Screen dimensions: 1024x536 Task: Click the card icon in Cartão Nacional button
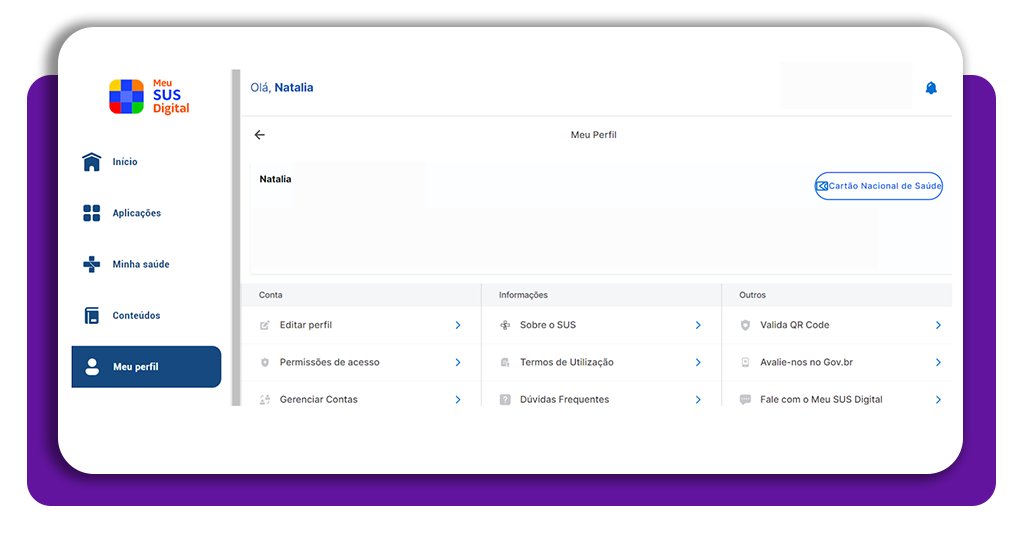822,186
